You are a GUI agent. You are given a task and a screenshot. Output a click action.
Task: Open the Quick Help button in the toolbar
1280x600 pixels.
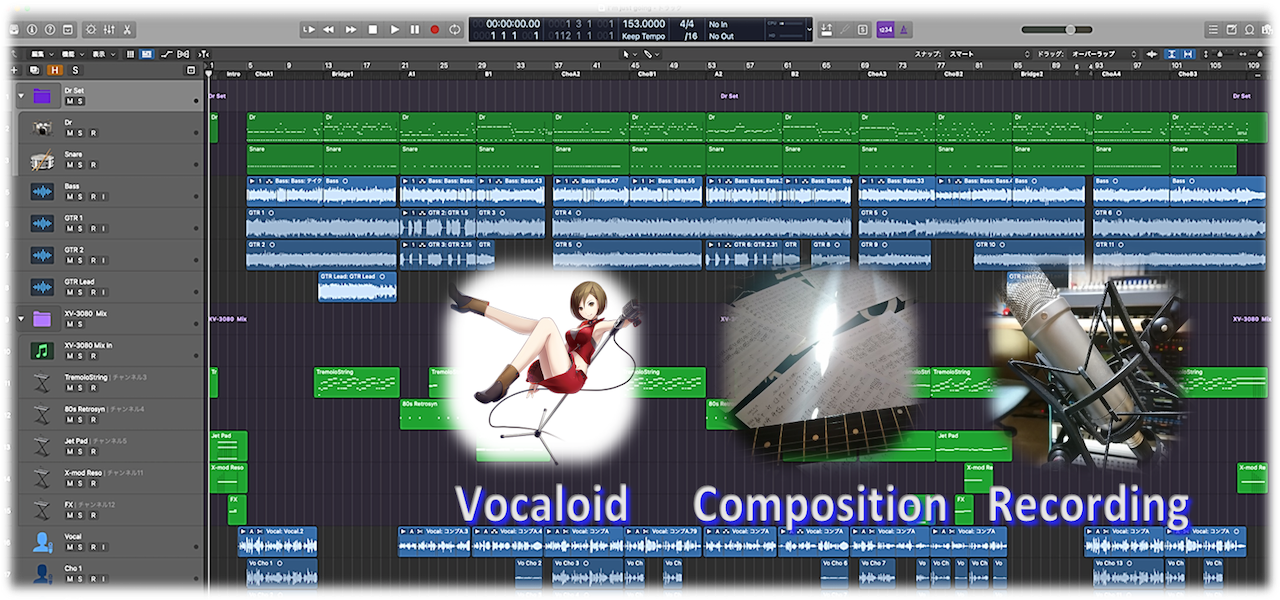click(x=52, y=30)
